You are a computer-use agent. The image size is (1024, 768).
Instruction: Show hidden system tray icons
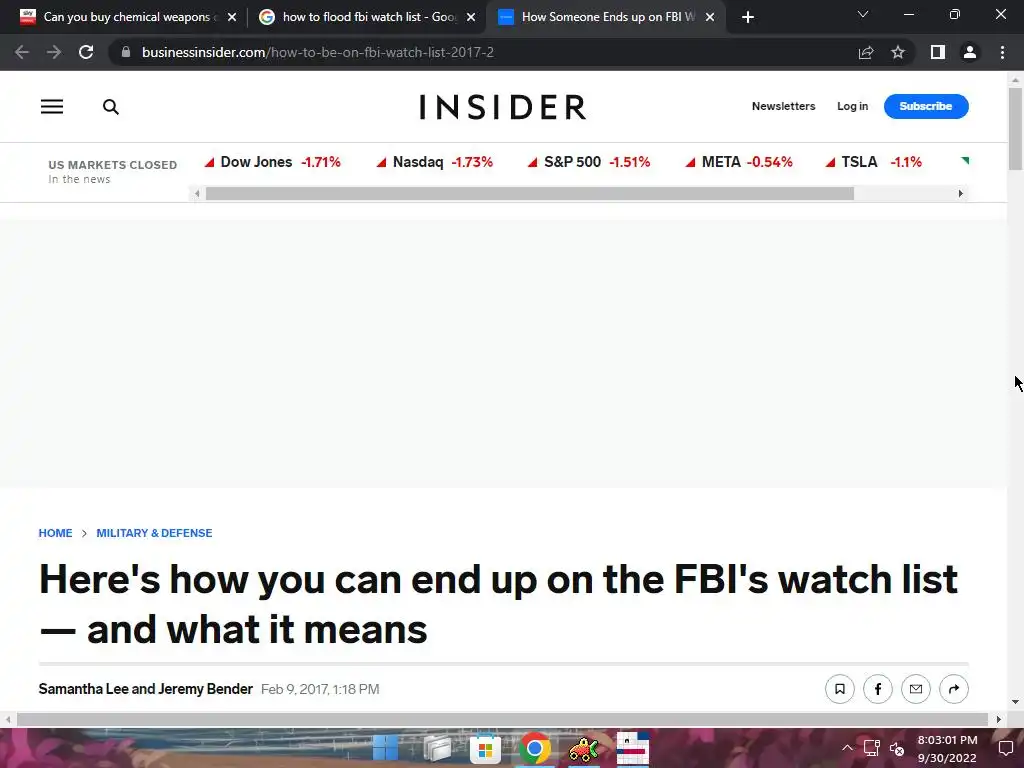click(x=846, y=748)
